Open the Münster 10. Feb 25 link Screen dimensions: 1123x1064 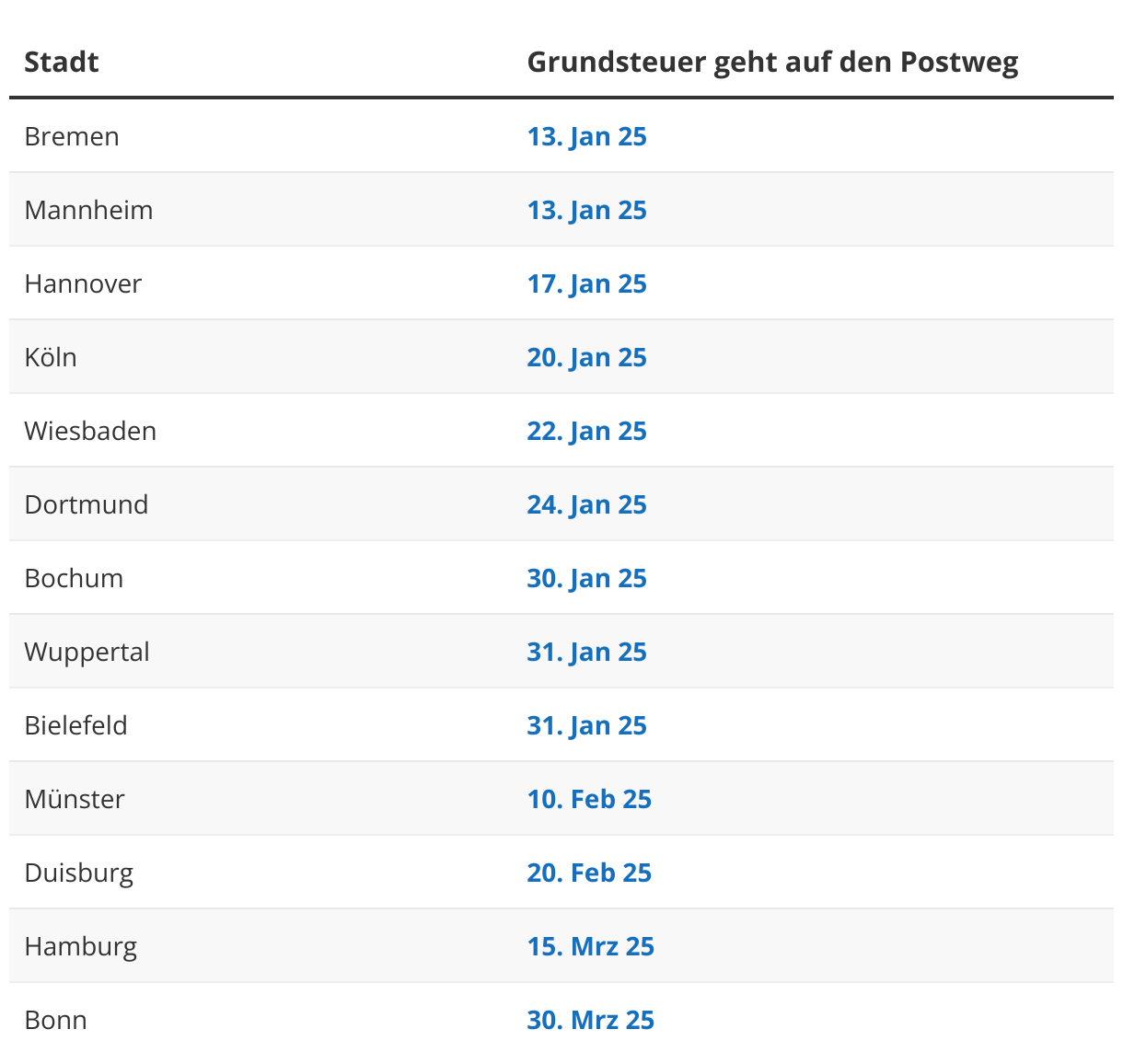[589, 799]
